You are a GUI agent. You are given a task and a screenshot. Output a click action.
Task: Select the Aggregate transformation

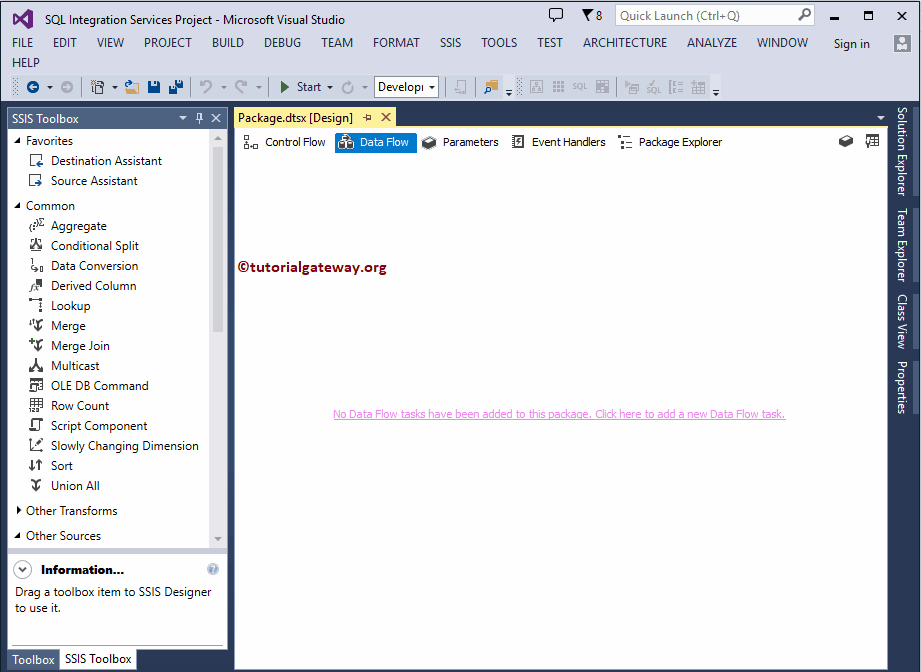click(78, 225)
